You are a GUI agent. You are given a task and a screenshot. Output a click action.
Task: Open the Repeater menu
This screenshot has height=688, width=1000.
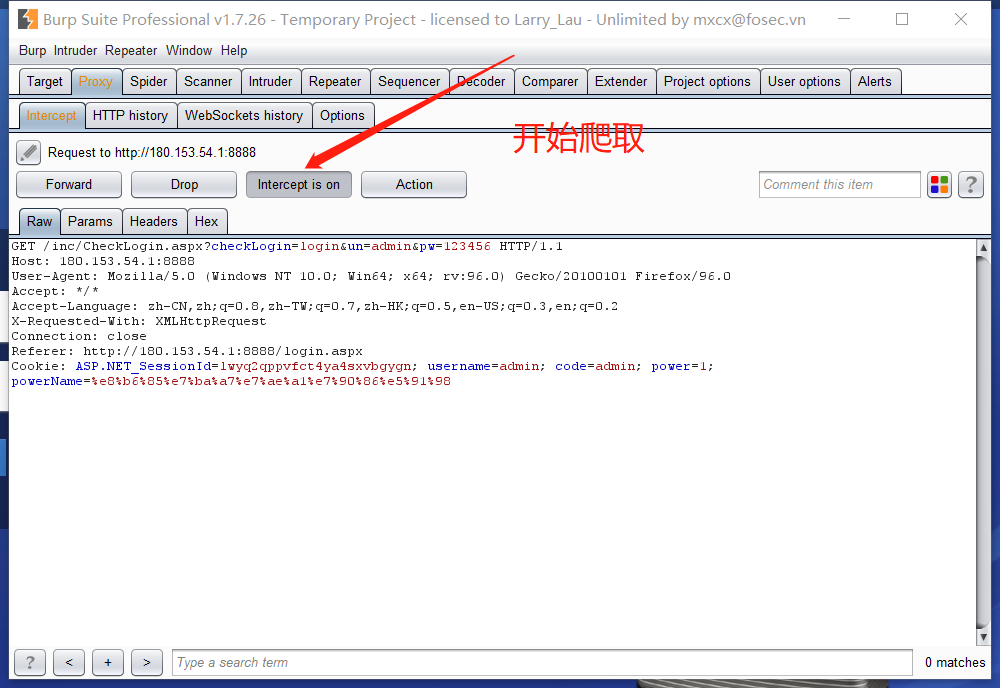point(131,50)
